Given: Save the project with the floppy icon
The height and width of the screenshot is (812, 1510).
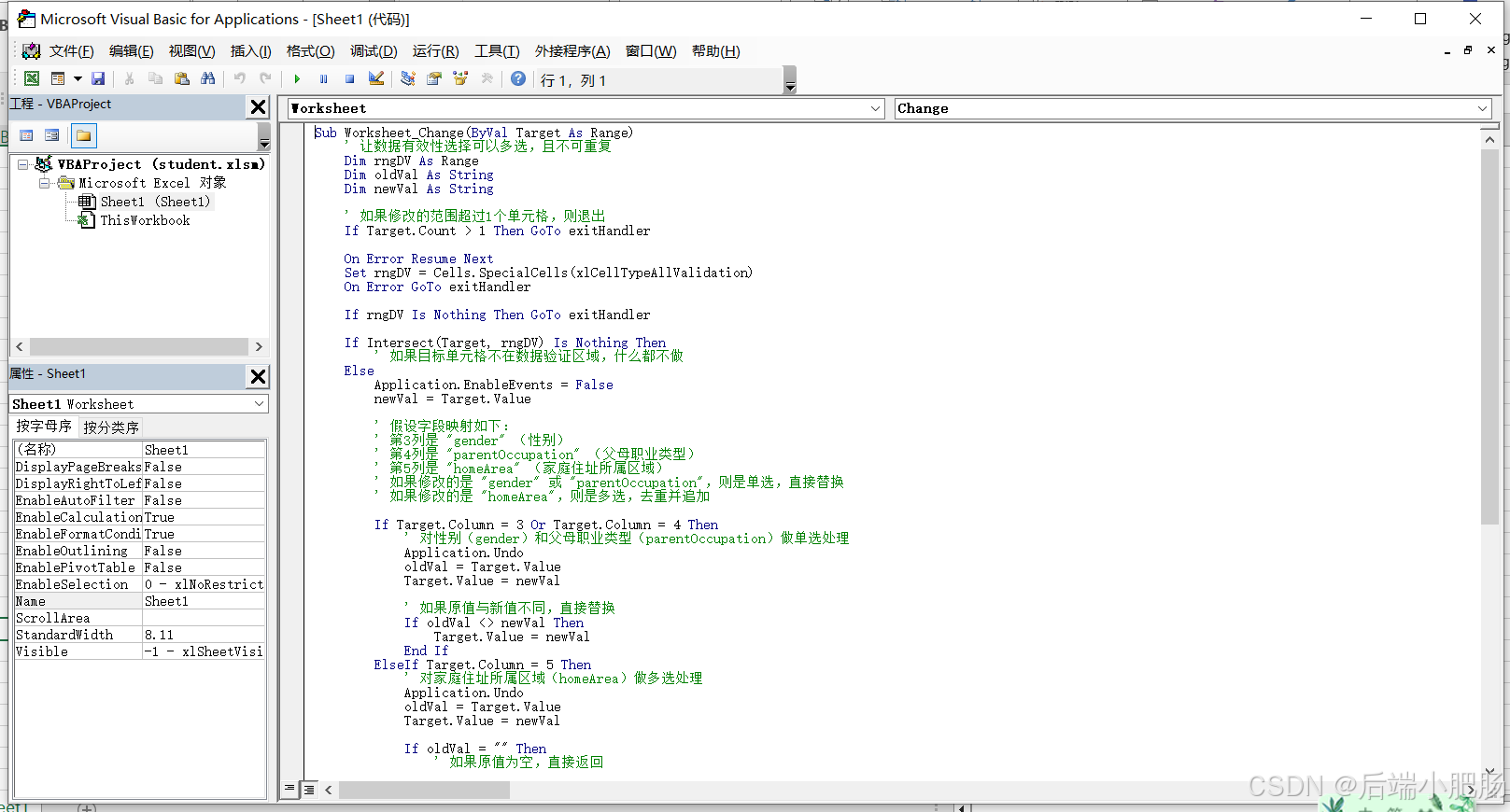Looking at the screenshot, I should [x=98, y=78].
